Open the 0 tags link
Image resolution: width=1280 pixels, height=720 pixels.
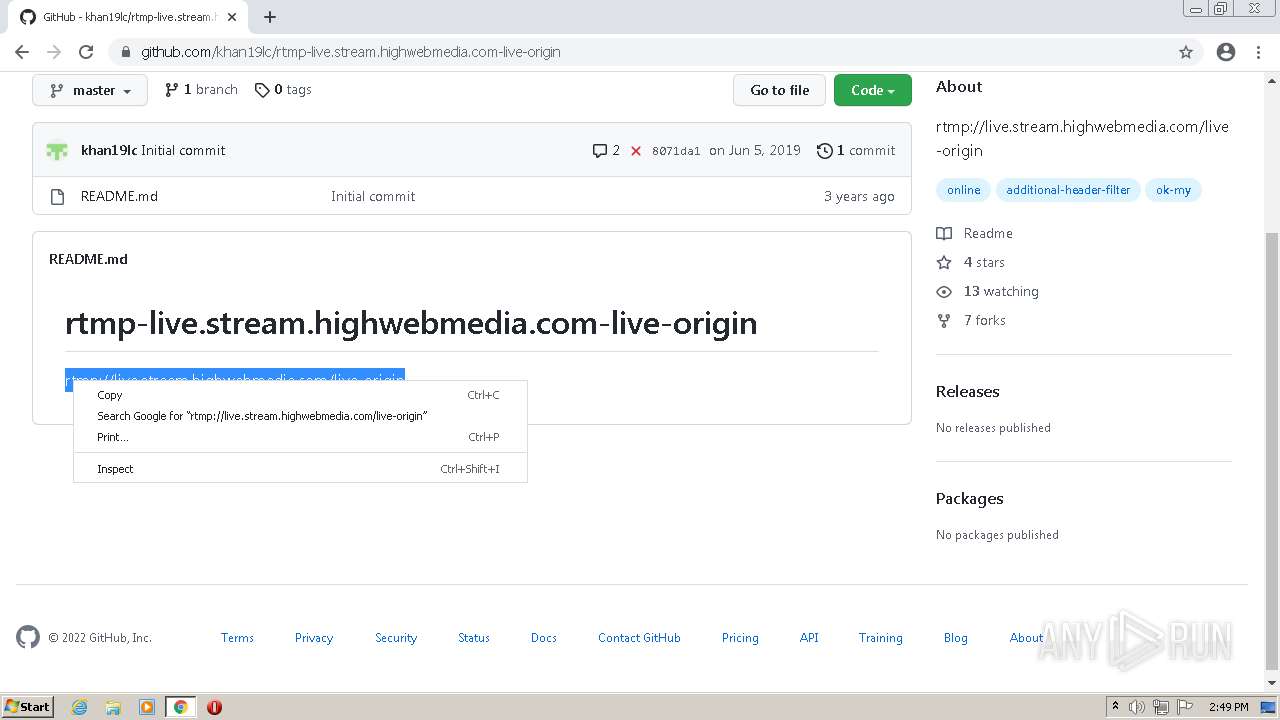pos(283,89)
